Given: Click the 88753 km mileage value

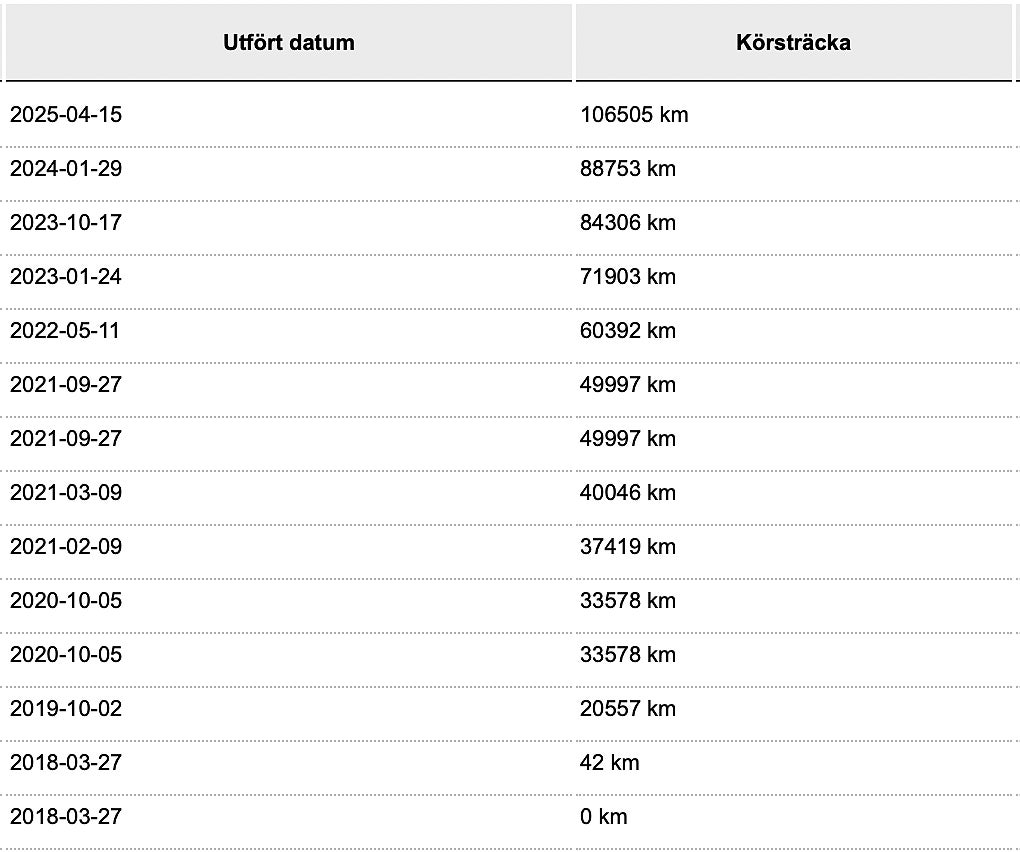Looking at the screenshot, I should point(628,169).
